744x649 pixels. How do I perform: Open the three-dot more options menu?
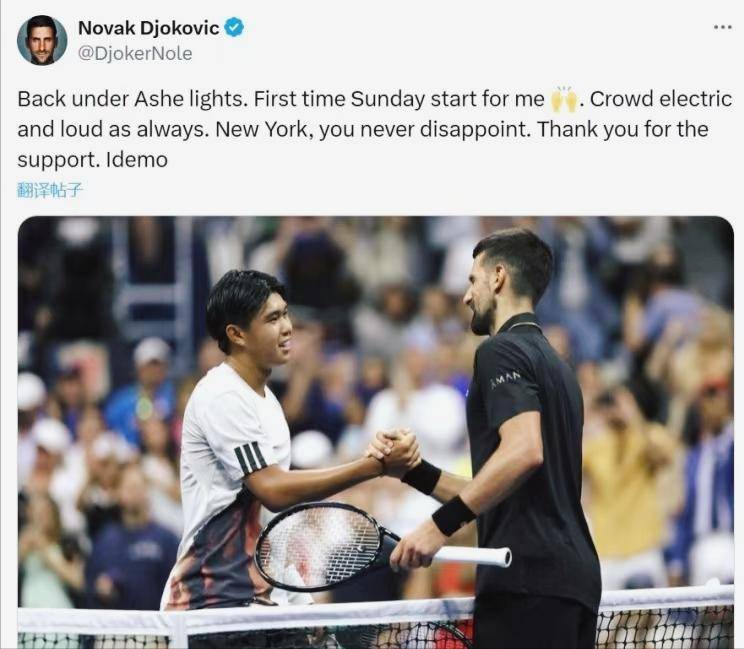(722, 28)
